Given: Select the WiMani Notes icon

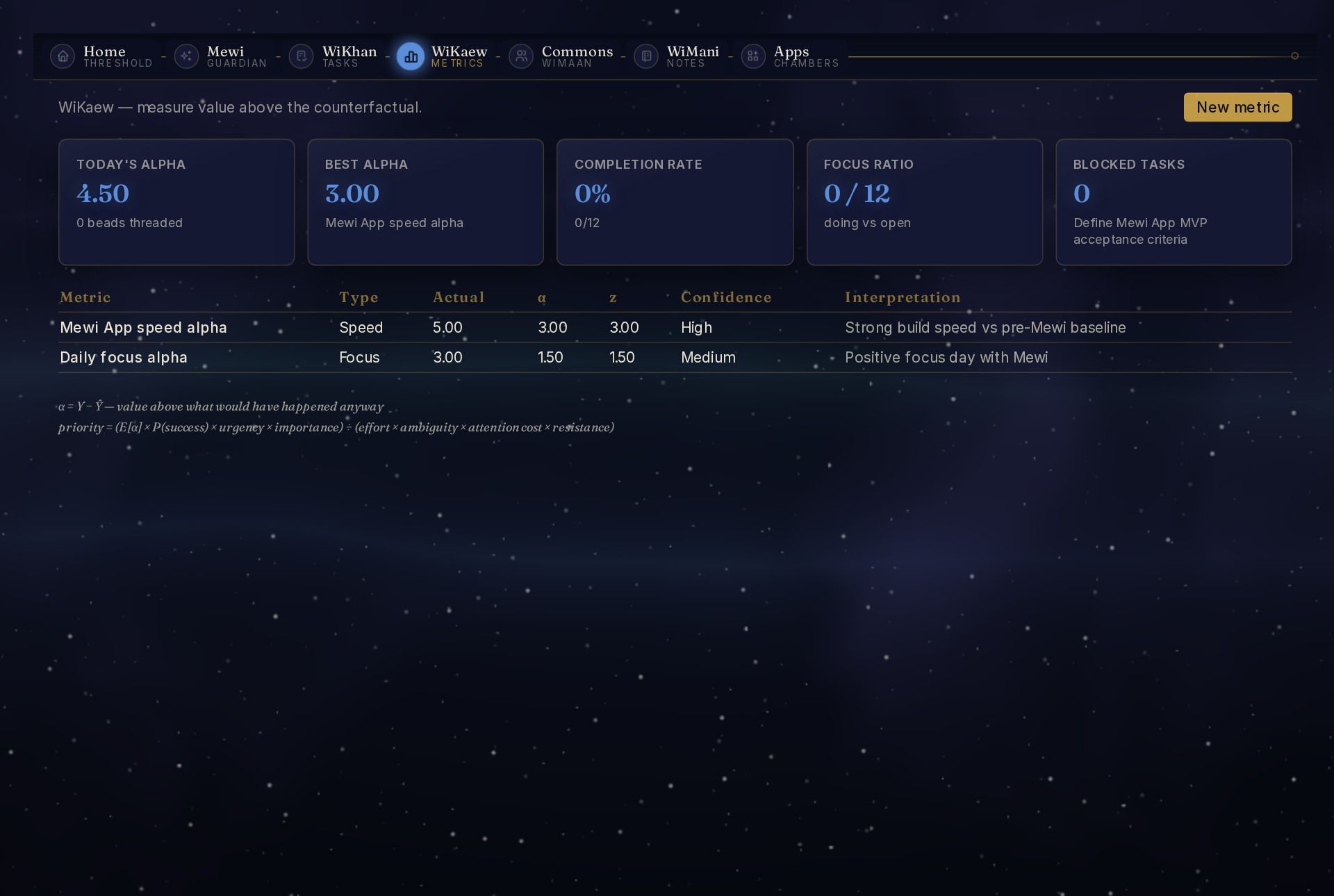Looking at the screenshot, I should [646, 56].
